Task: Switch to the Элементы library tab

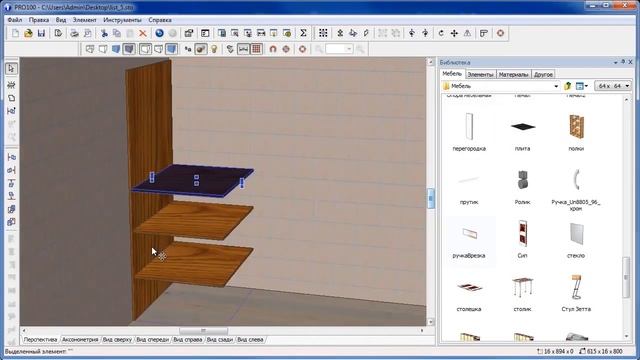Action: pos(480,75)
